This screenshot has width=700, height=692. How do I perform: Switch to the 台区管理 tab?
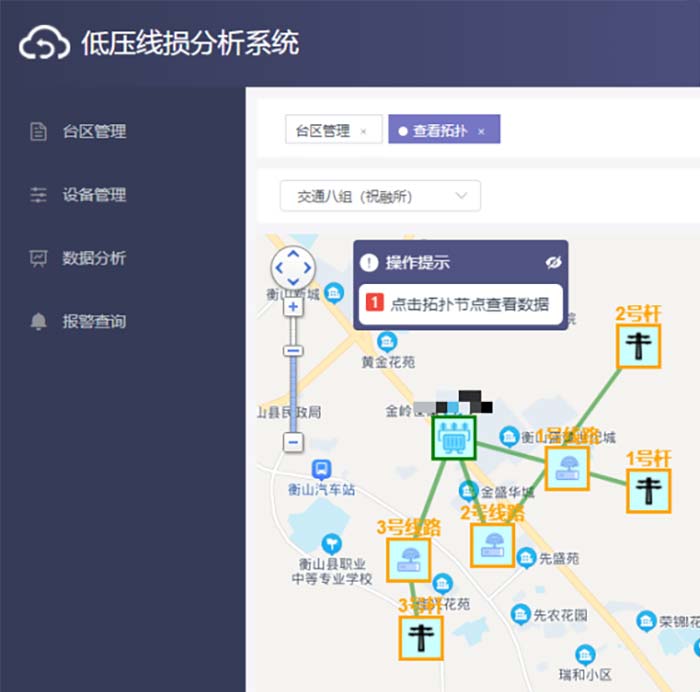pos(323,130)
